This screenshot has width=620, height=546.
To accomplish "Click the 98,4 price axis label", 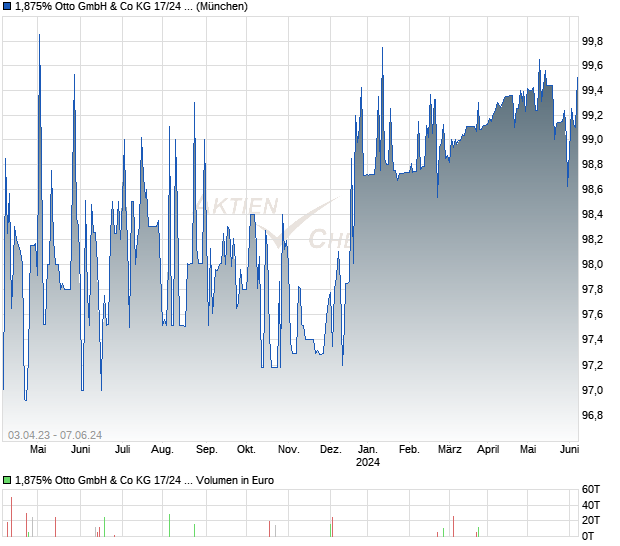I will tap(592, 215).
